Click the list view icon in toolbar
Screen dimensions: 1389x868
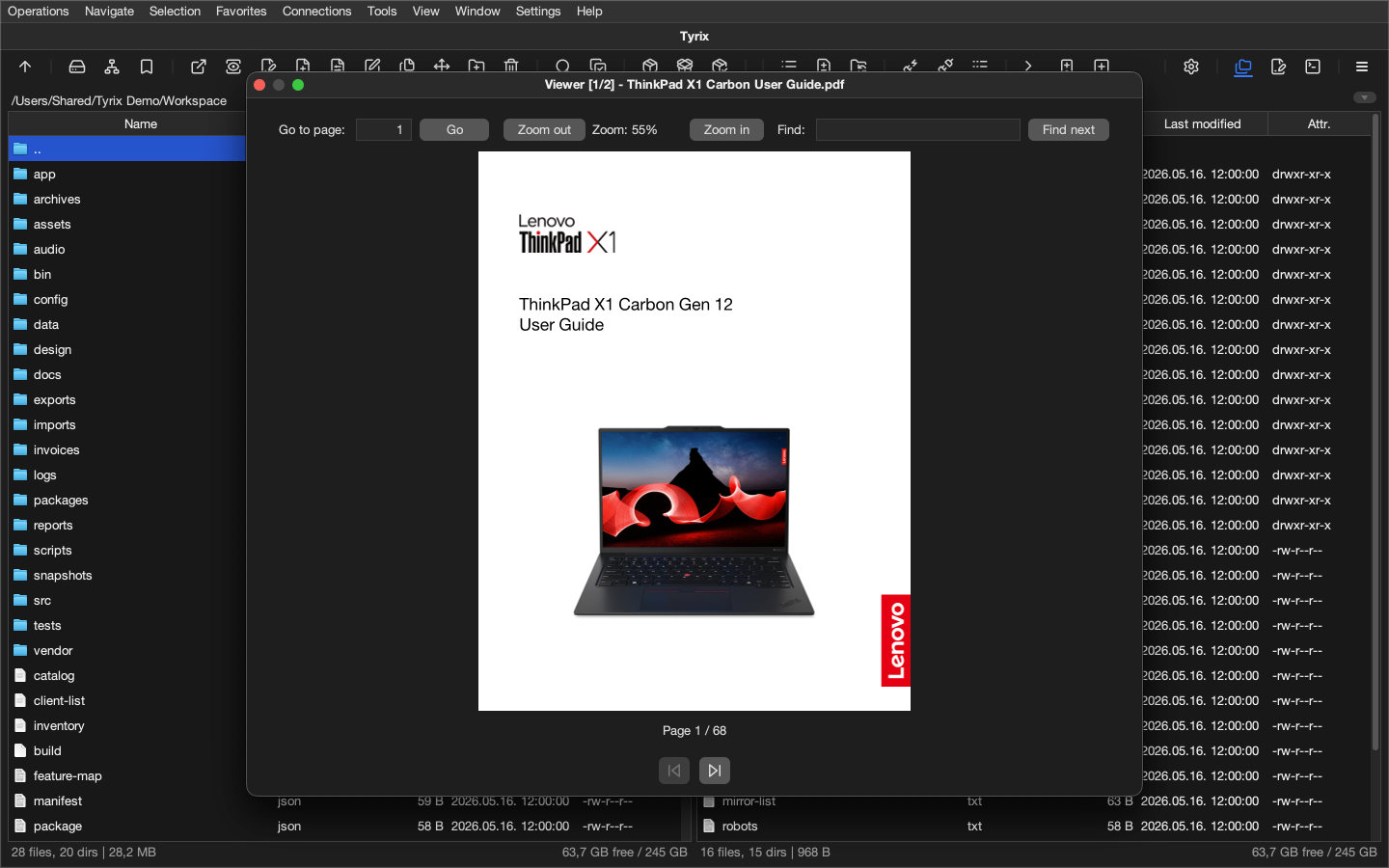(x=789, y=66)
